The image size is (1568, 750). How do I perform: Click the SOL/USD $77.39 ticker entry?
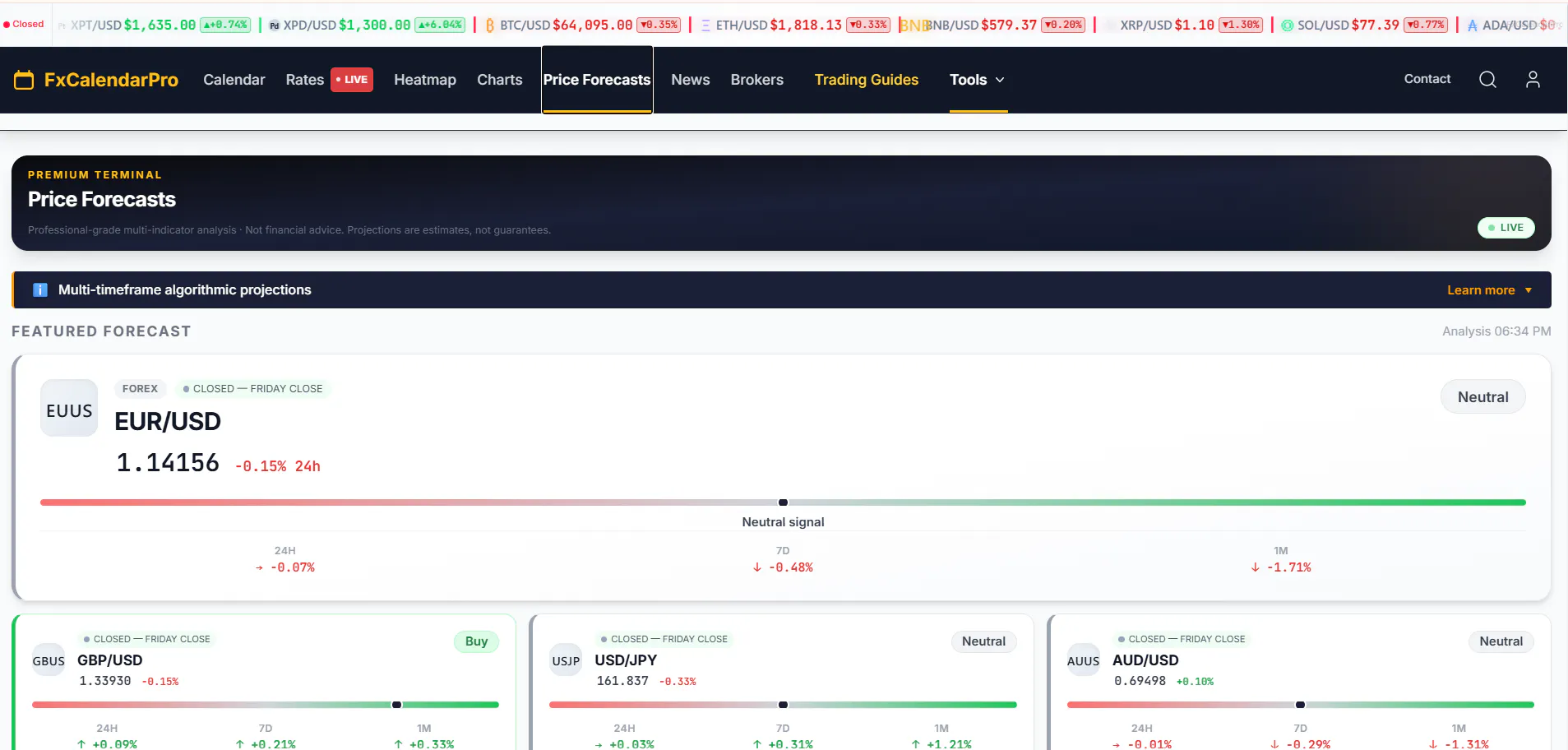(1364, 25)
